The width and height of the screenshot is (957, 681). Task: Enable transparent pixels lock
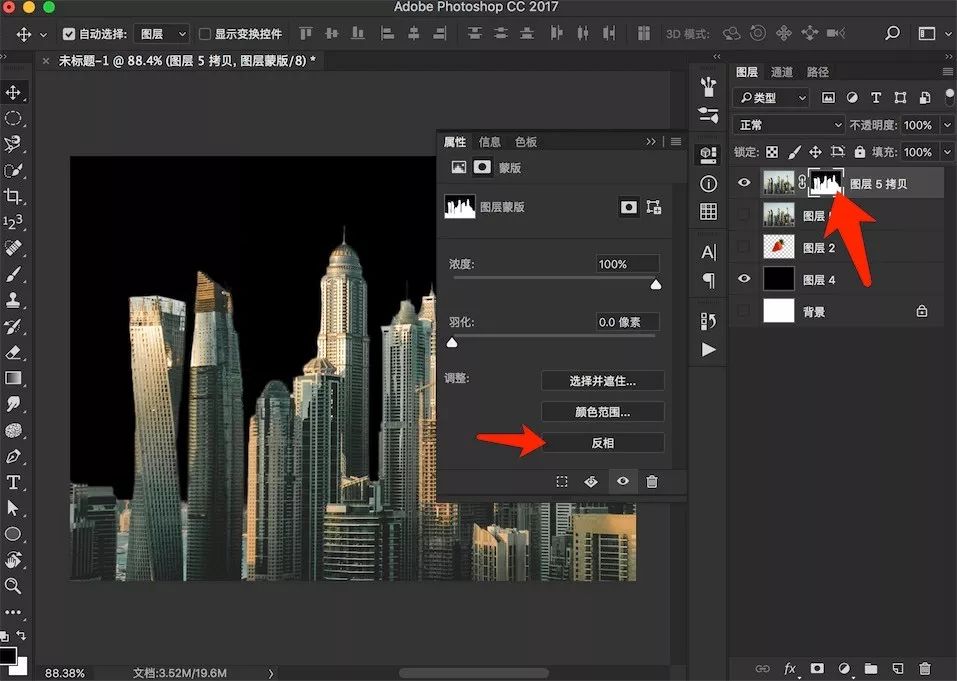coord(772,151)
